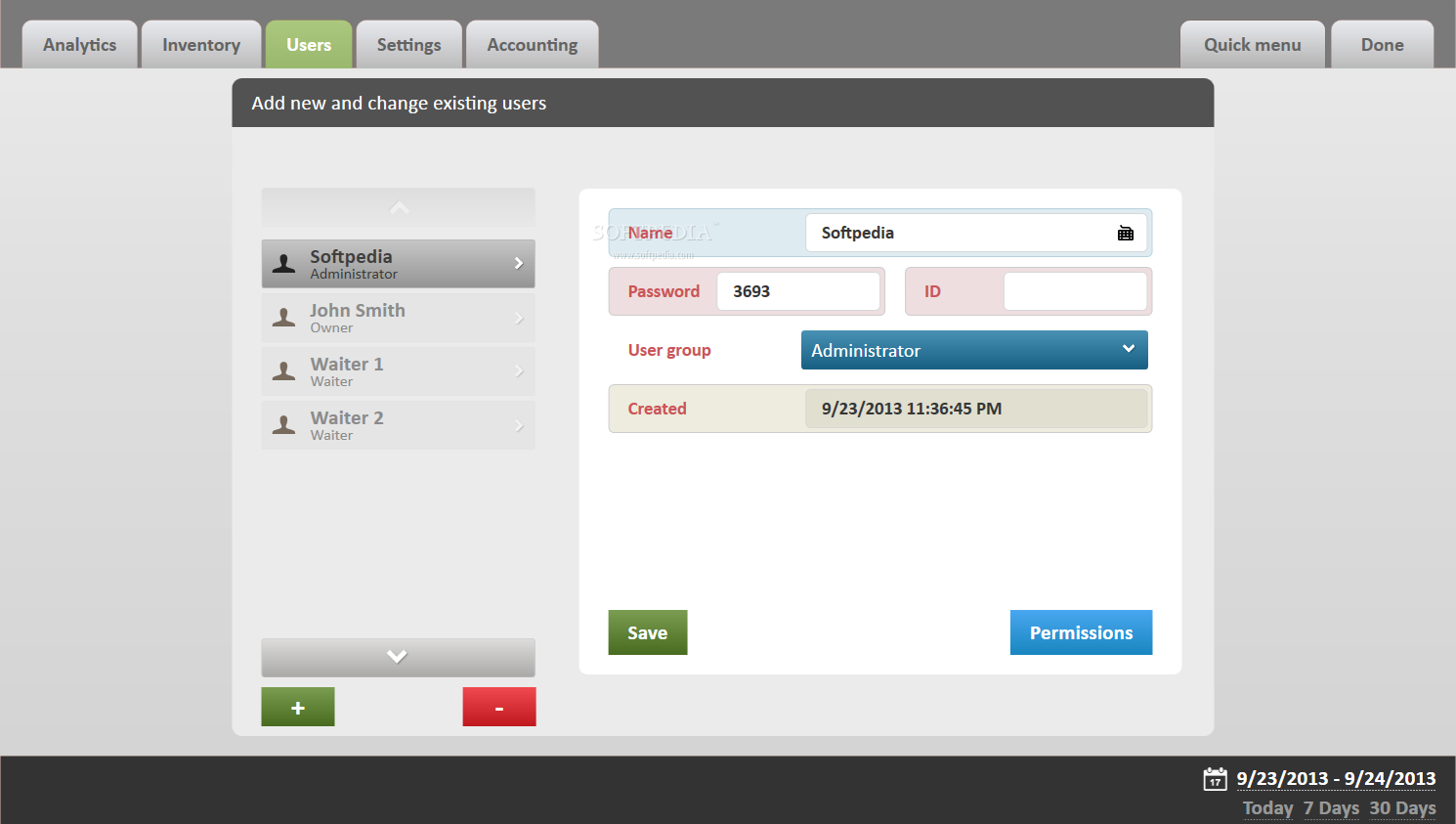Select the Users tab
This screenshot has width=1456, height=824.
309,45
